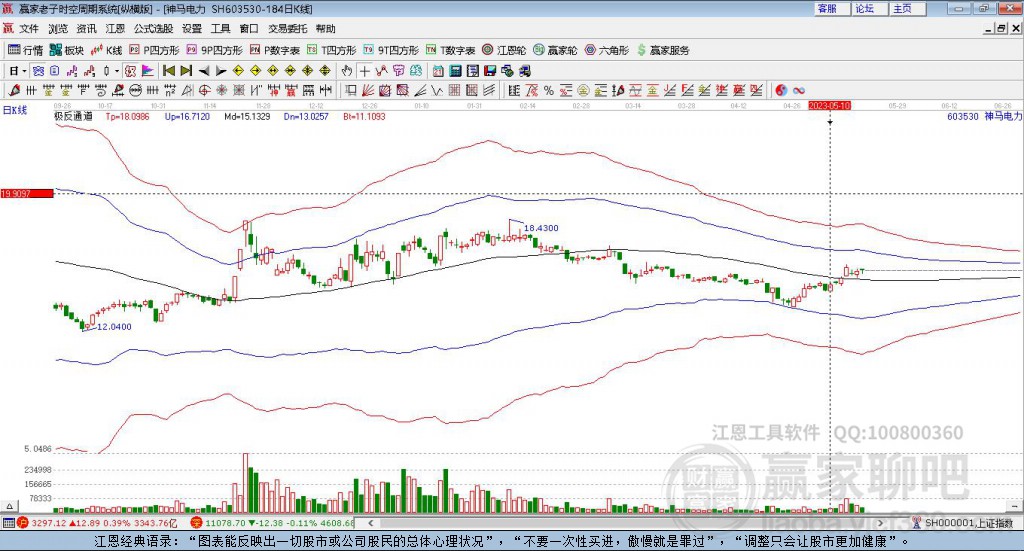This screenshot has height=551, width=1024.
Task: Step chart left with black left arrow
Action: [204, 71]
